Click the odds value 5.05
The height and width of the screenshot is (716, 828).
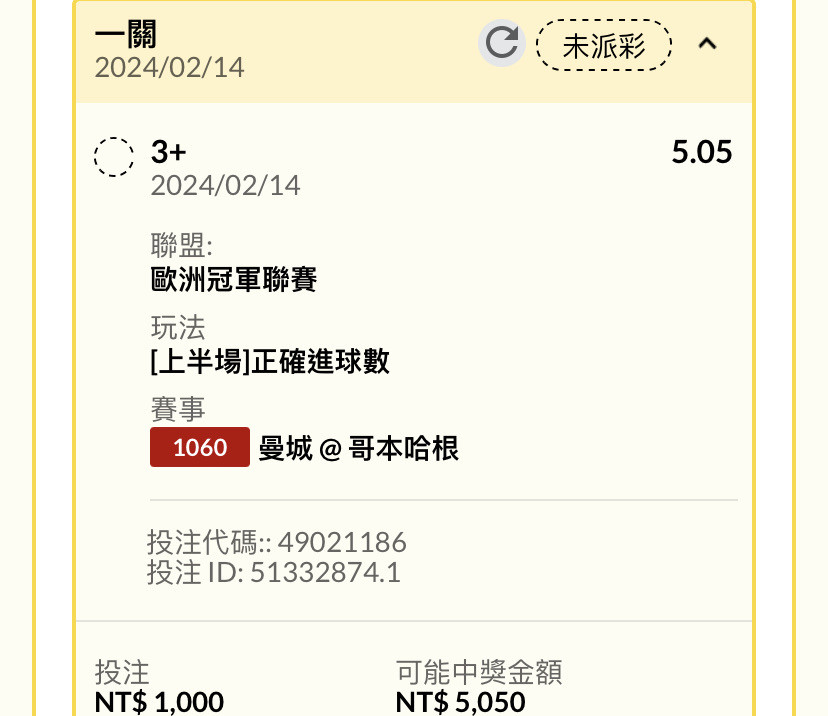(702, 152)
